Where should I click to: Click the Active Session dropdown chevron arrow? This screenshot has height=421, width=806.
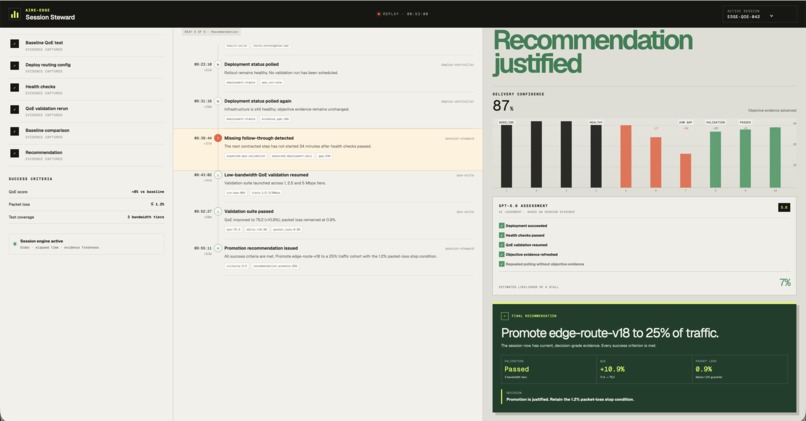pos(771,16)
